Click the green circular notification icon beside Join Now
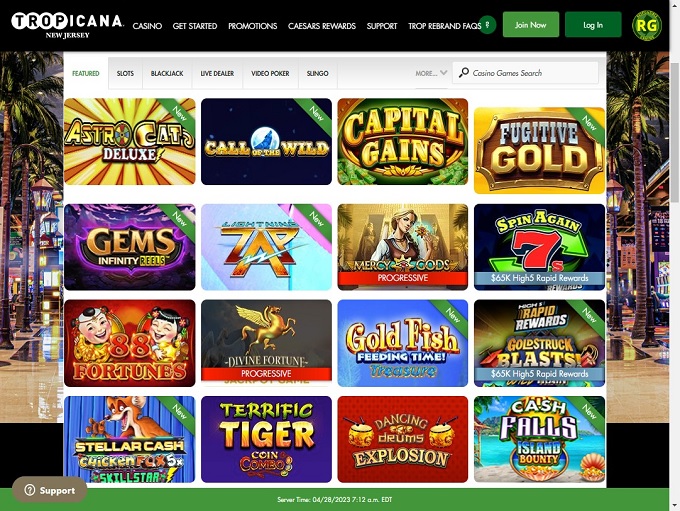 (x=487, y=25)
